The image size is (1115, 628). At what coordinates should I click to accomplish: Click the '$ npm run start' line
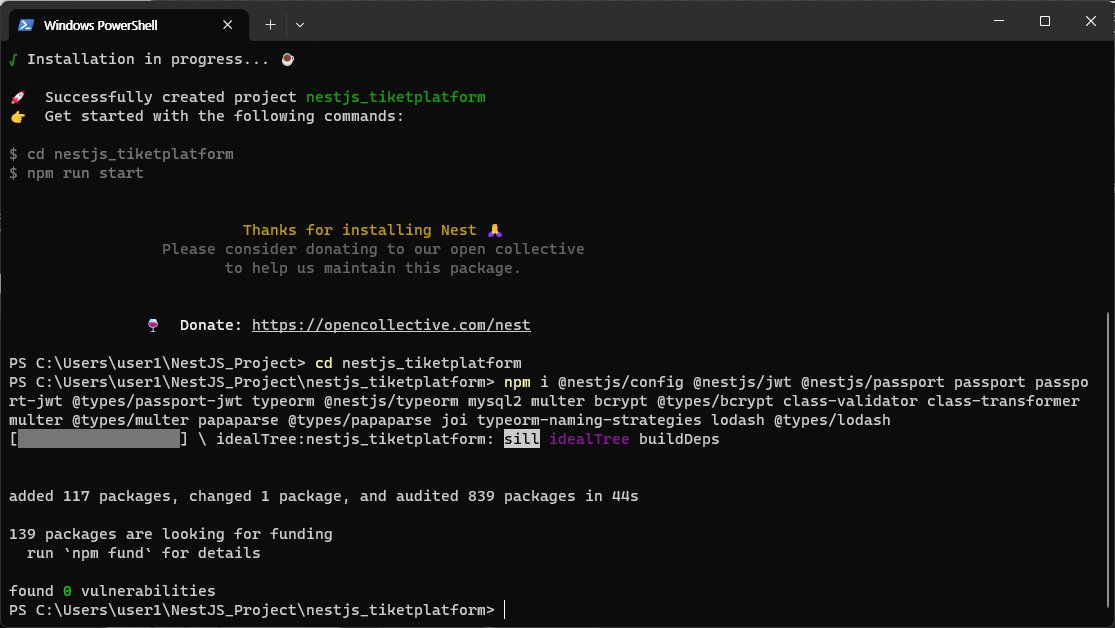coord(76,174)
